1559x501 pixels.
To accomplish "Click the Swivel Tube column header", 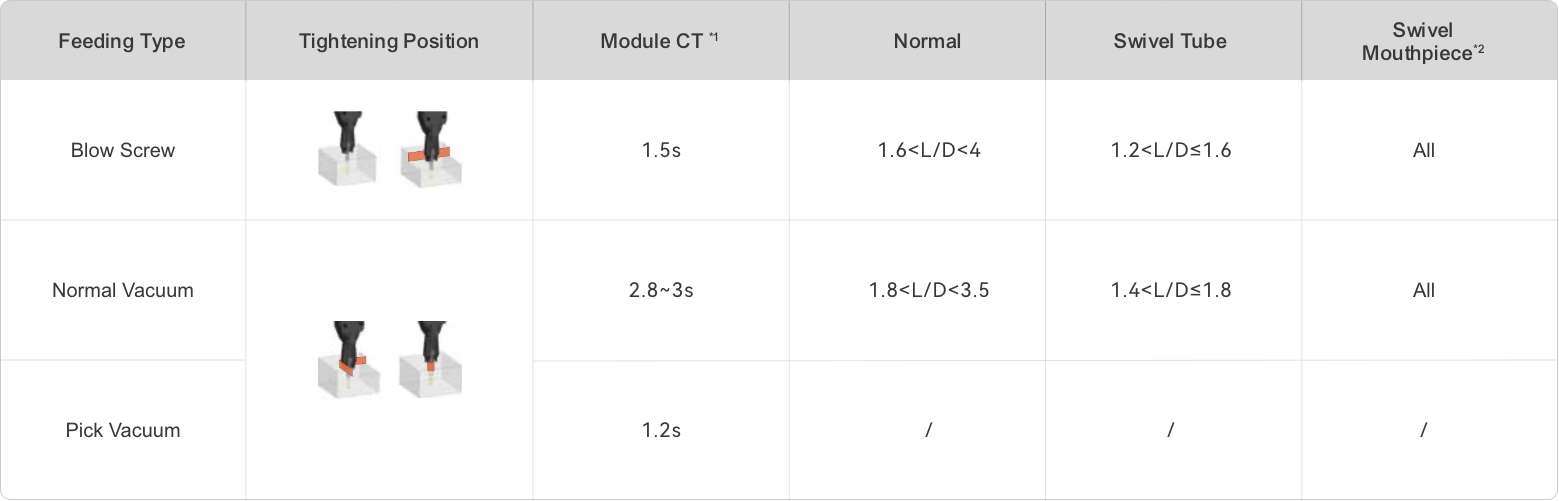I will (x=1169, y=41).
